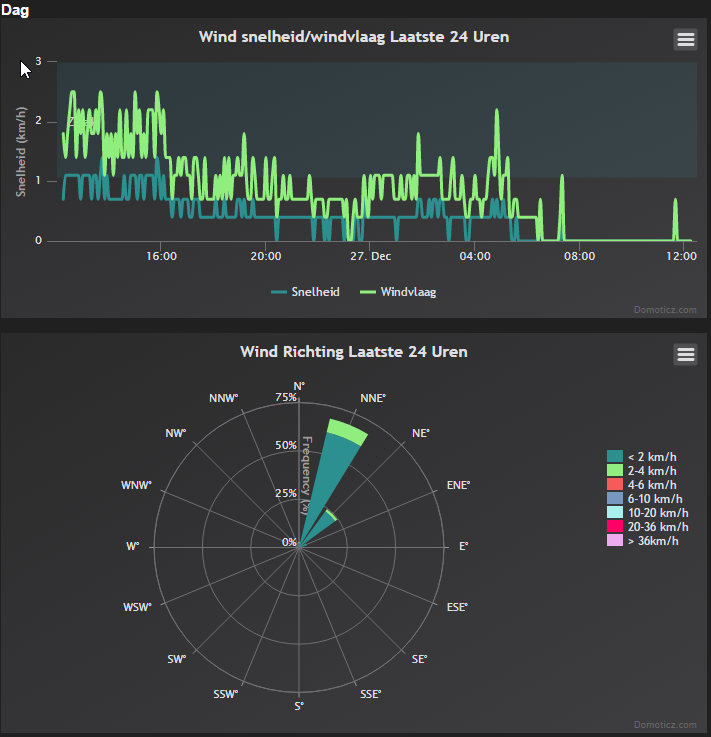Click the 04:00 x-axis label
711x737 pixels.
click(x=475, y=256)
